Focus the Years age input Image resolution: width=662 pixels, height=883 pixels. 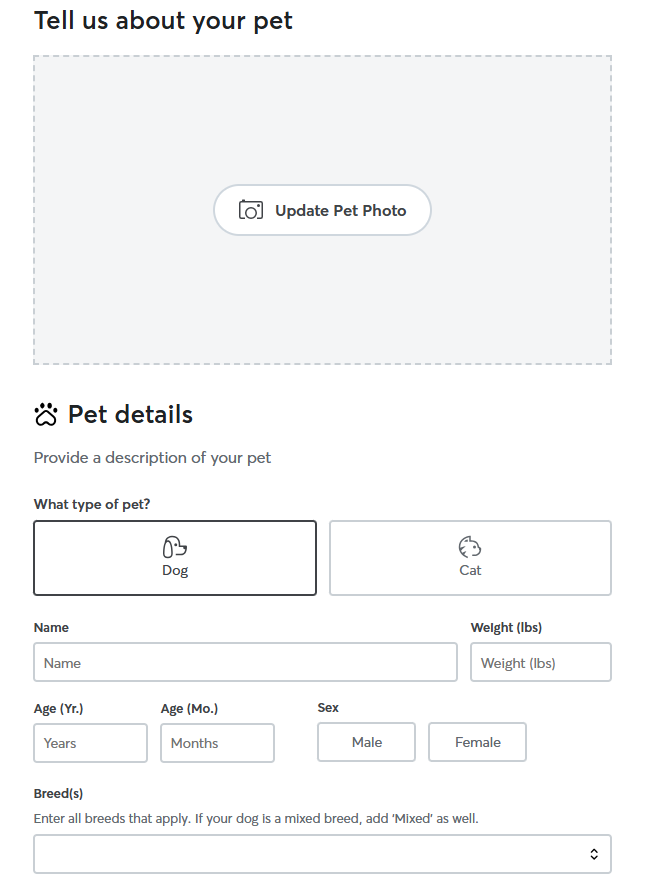[90, 743]
